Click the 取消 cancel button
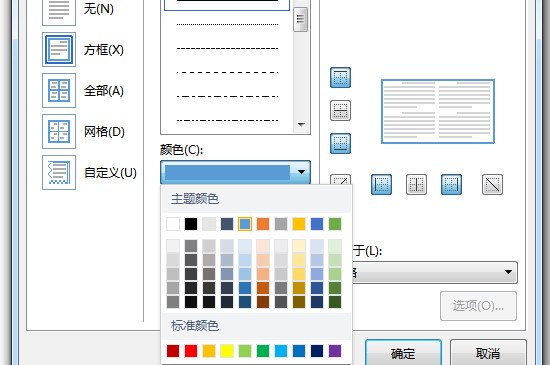This screenshot has width=550, height=365. coord(488,353)
